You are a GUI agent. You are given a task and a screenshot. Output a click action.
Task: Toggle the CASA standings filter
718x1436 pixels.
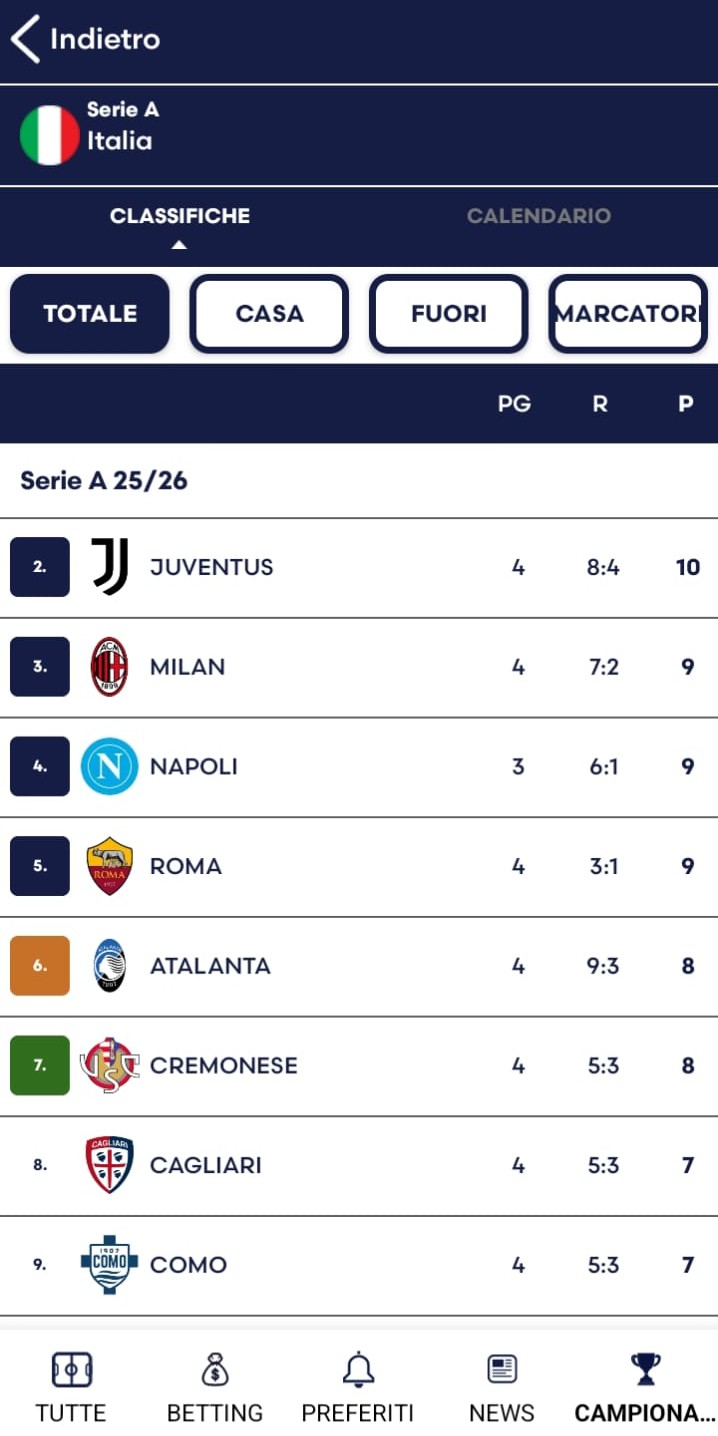[x=269, y=313]
